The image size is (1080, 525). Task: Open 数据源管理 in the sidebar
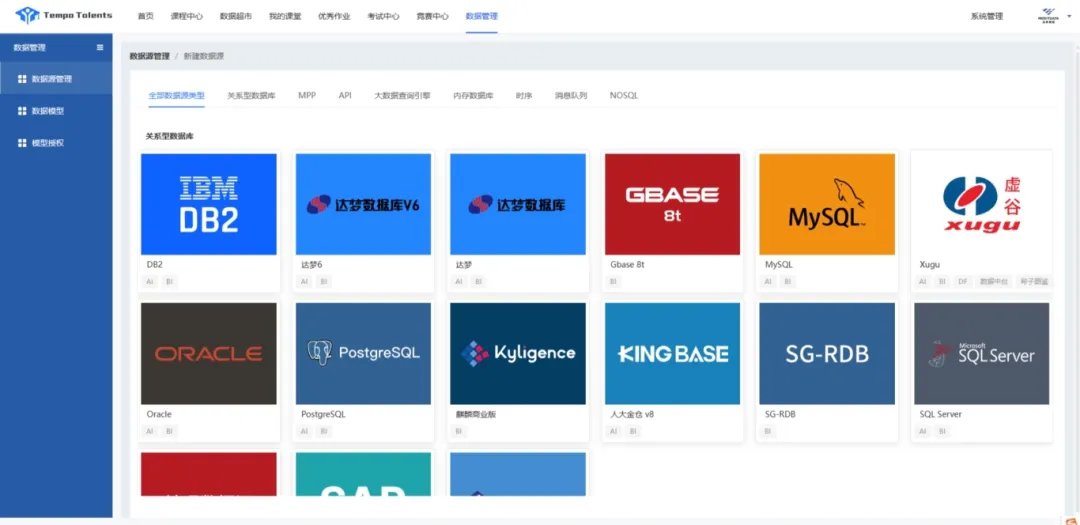(56, 79)
